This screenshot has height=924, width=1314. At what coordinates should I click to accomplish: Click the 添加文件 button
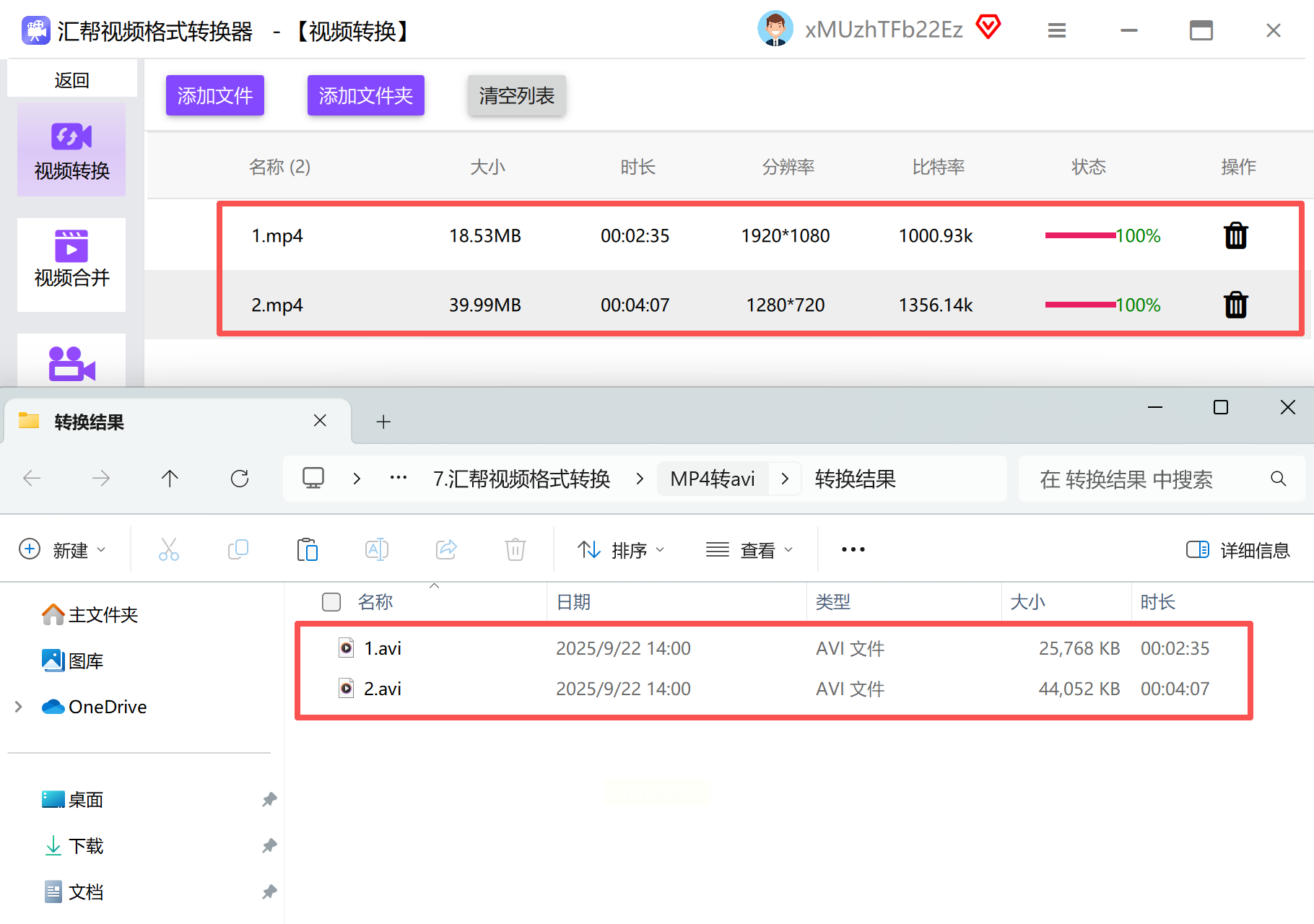coord(215,95)
